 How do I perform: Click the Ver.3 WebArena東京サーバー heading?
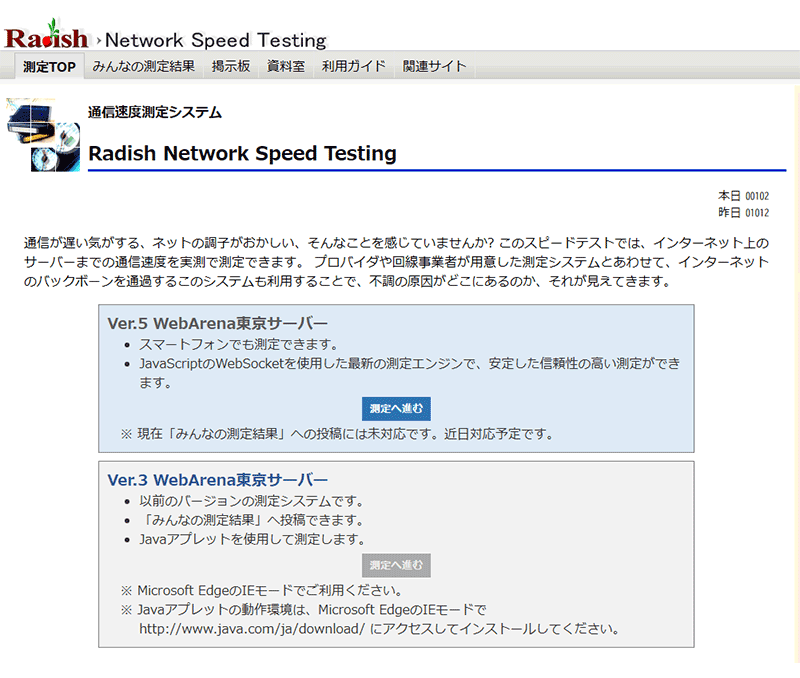click(217, 480)
